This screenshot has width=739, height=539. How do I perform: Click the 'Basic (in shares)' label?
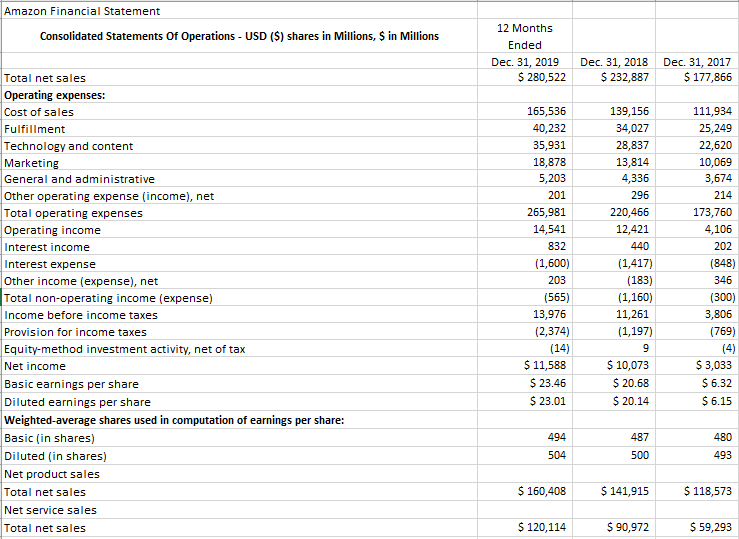pos(49,438)
